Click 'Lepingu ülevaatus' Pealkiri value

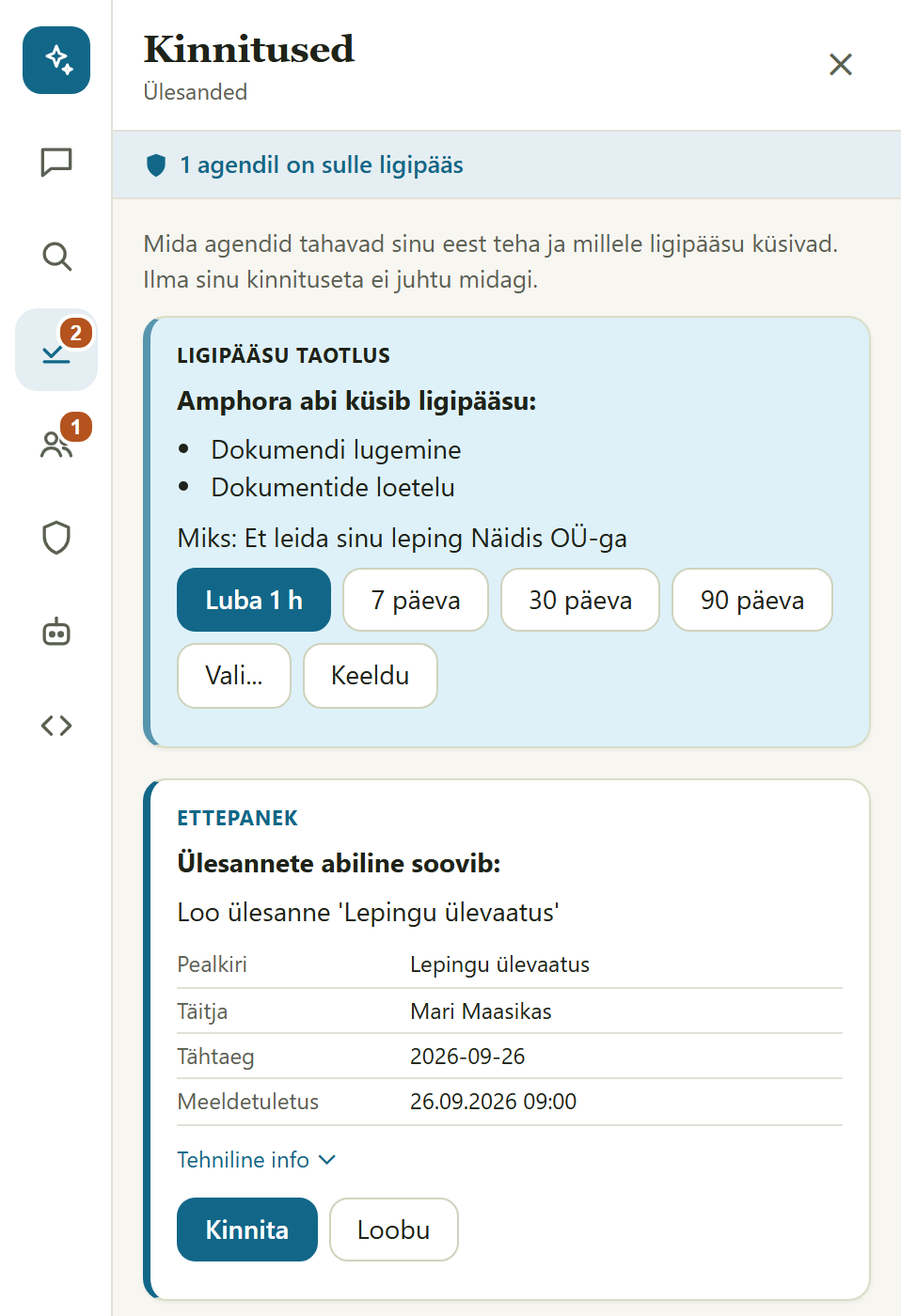(x=500, y=964)
